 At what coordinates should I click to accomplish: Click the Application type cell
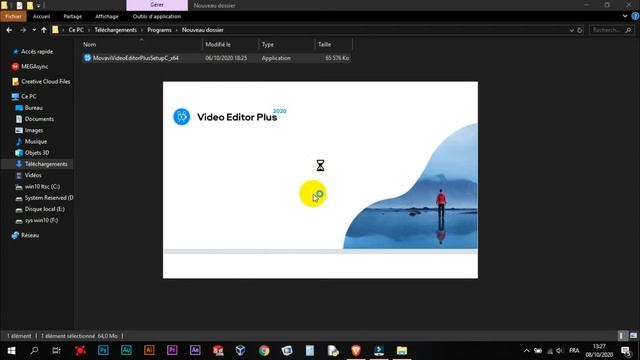276,58
